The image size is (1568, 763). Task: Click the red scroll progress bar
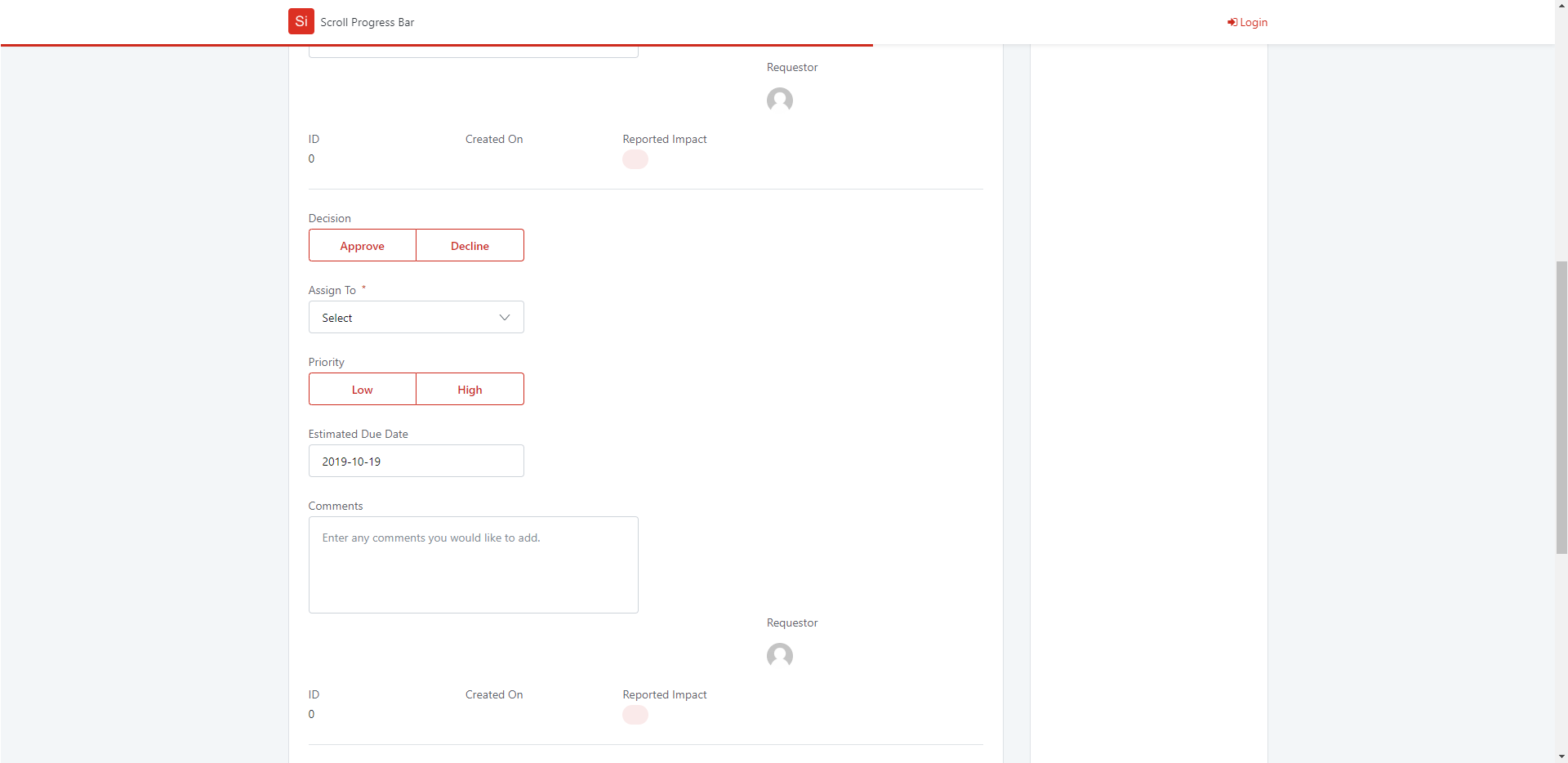click(x=437, y=45)
